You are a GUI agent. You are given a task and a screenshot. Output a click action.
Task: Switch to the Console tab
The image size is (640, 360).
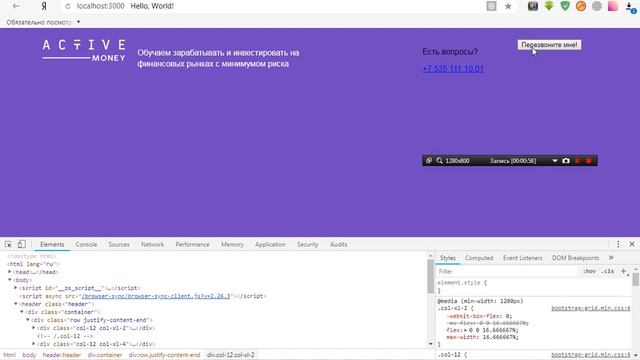[x=86, y=244]
